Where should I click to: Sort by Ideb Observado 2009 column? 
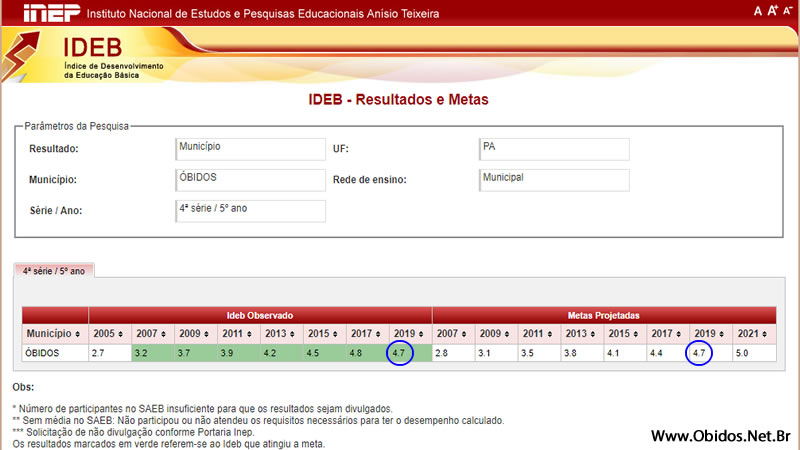(206, 334)
